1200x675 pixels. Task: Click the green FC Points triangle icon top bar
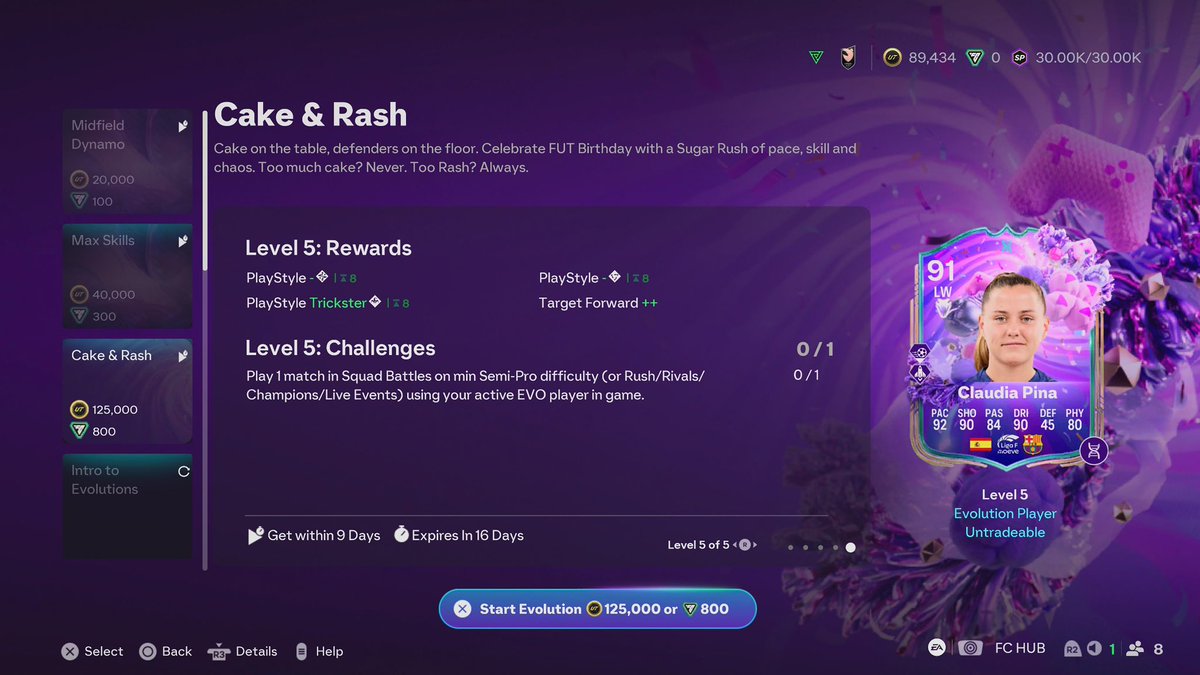(816, 58)
